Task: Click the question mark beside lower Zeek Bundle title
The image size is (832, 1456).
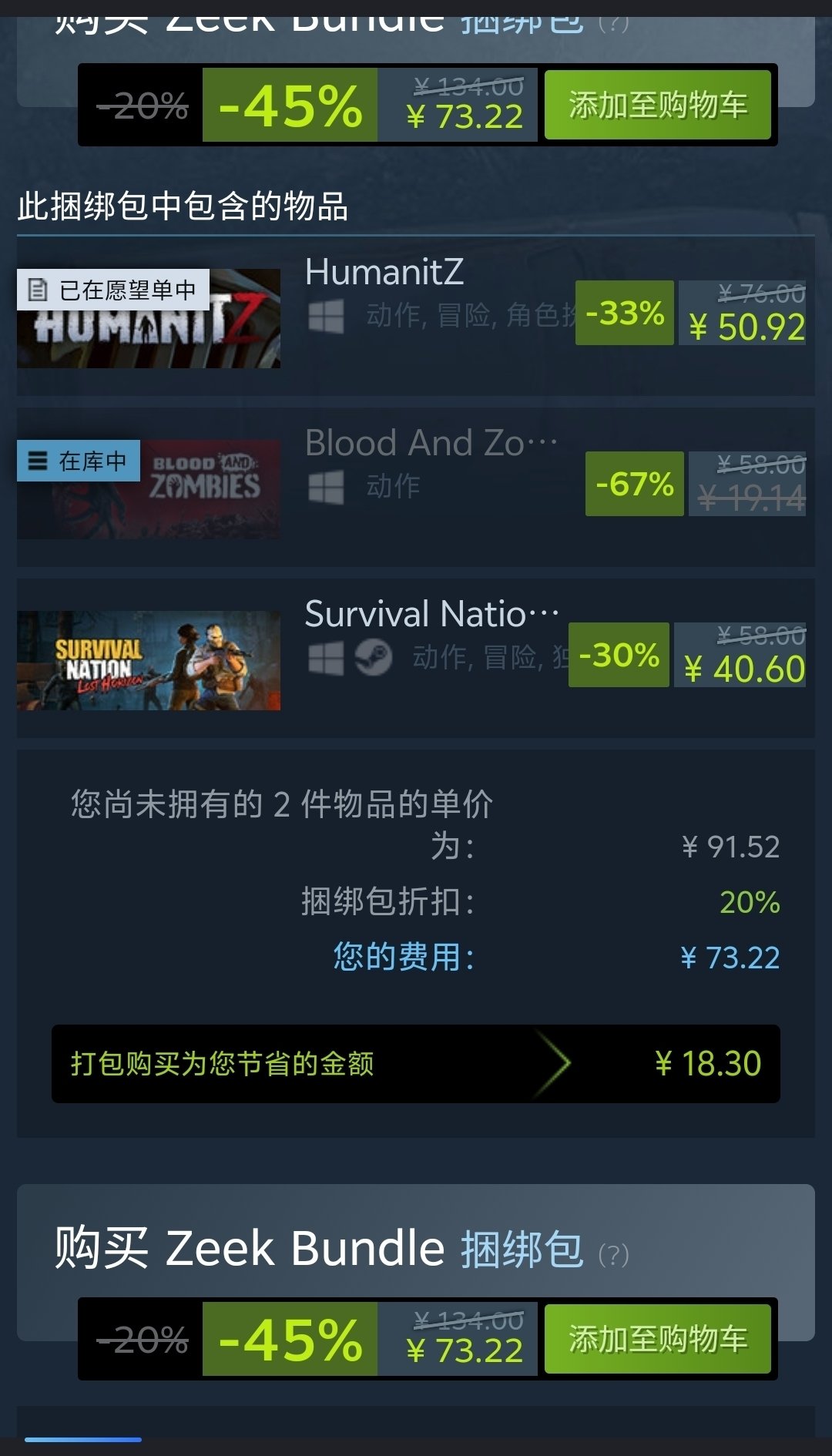Action: [x=614, y=1255]
